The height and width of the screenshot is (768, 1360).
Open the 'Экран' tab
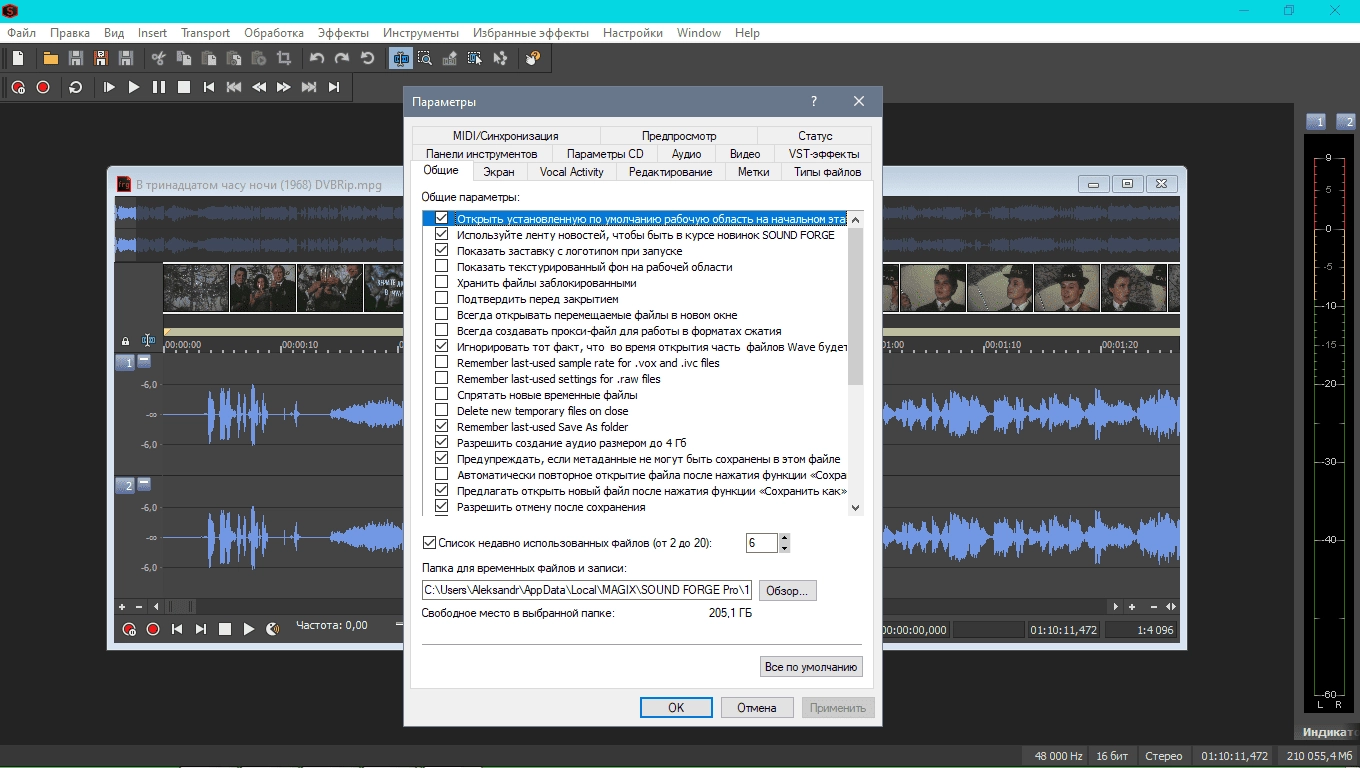pos(499,172)
